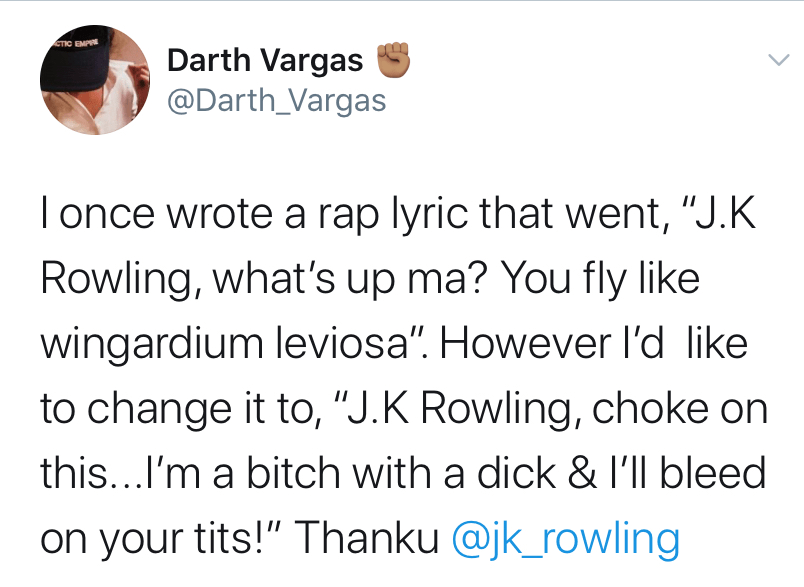This screenshot has height=587, width=804.
Task: Click "Rowling" at the start of line two
Action: pos(109,280)
